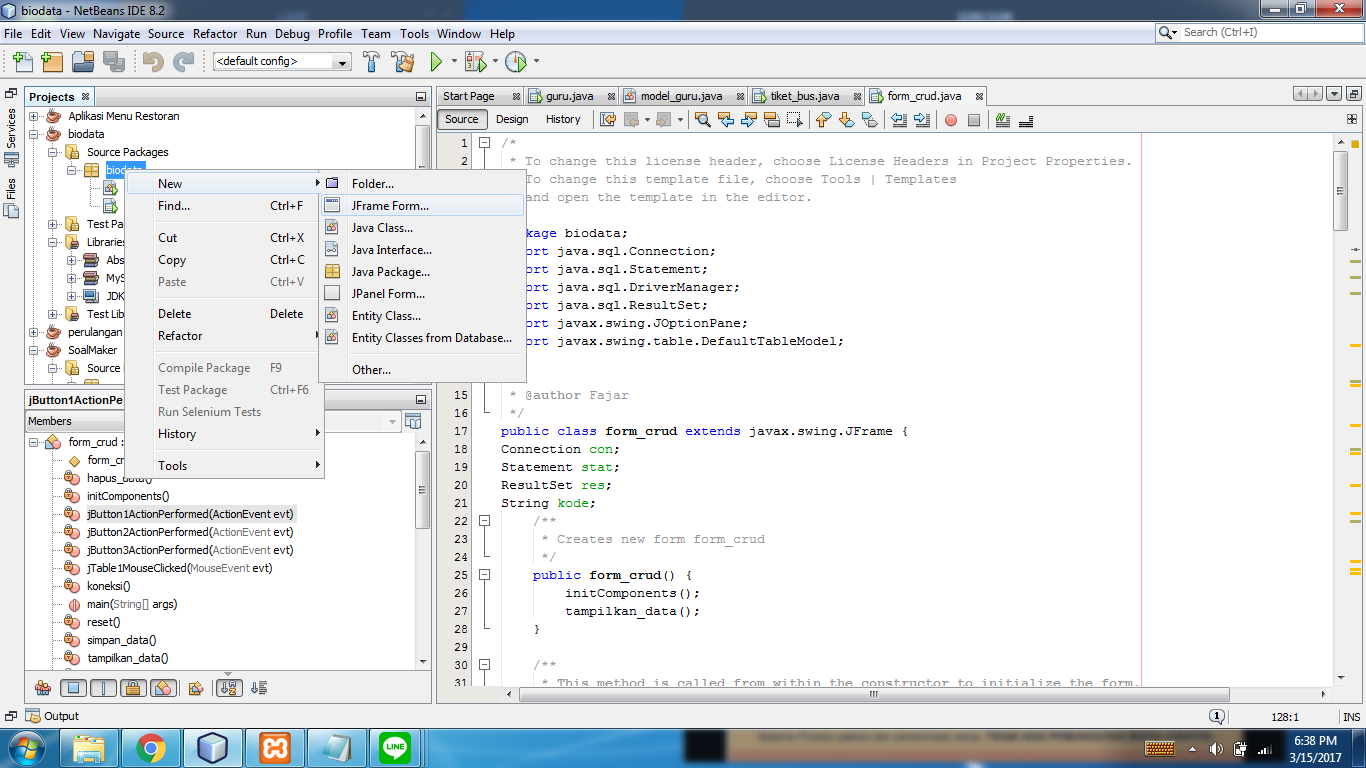Collapse the code fold at line 25
Image resolution: width=1366 pixels, height=768 pixels.
tap(485, 575)
